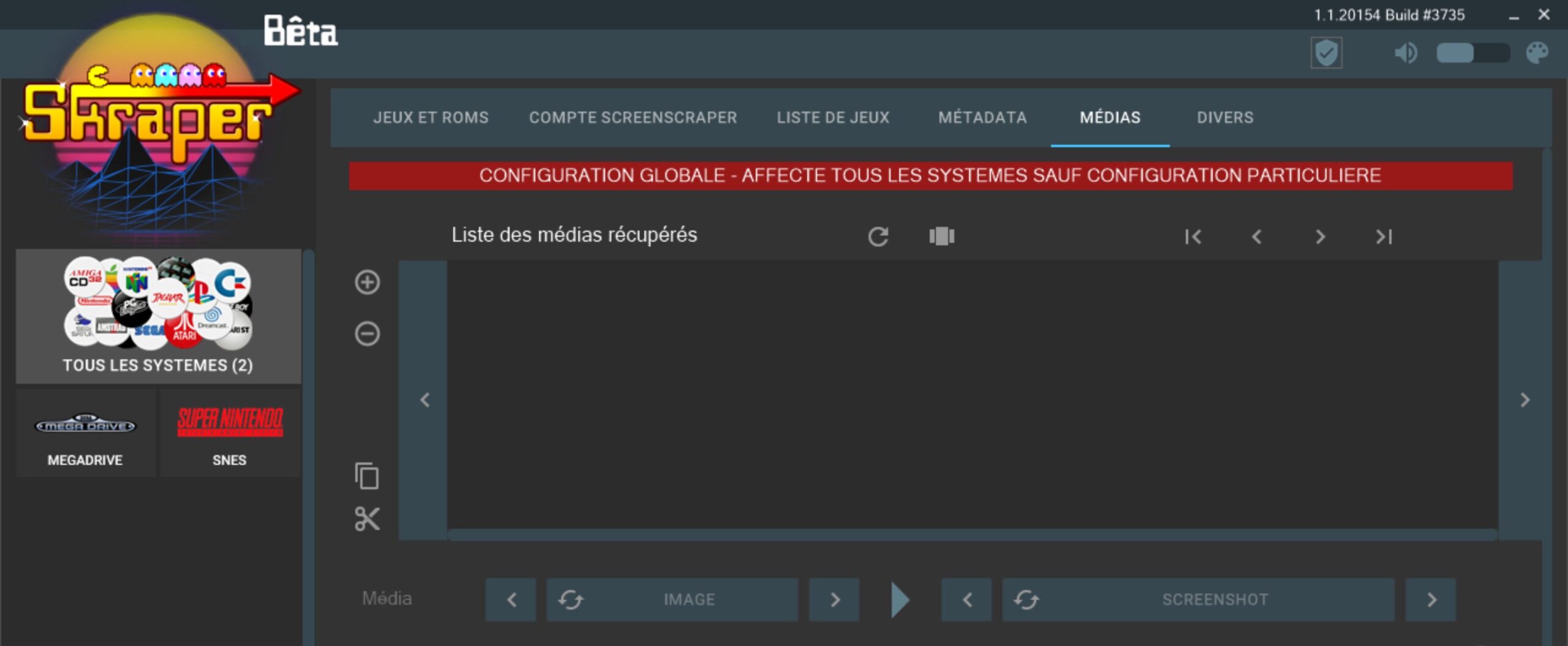Adjust the volume slider
The height and width of the screenshot is (646, 1568).
(x=1473, y=53)
